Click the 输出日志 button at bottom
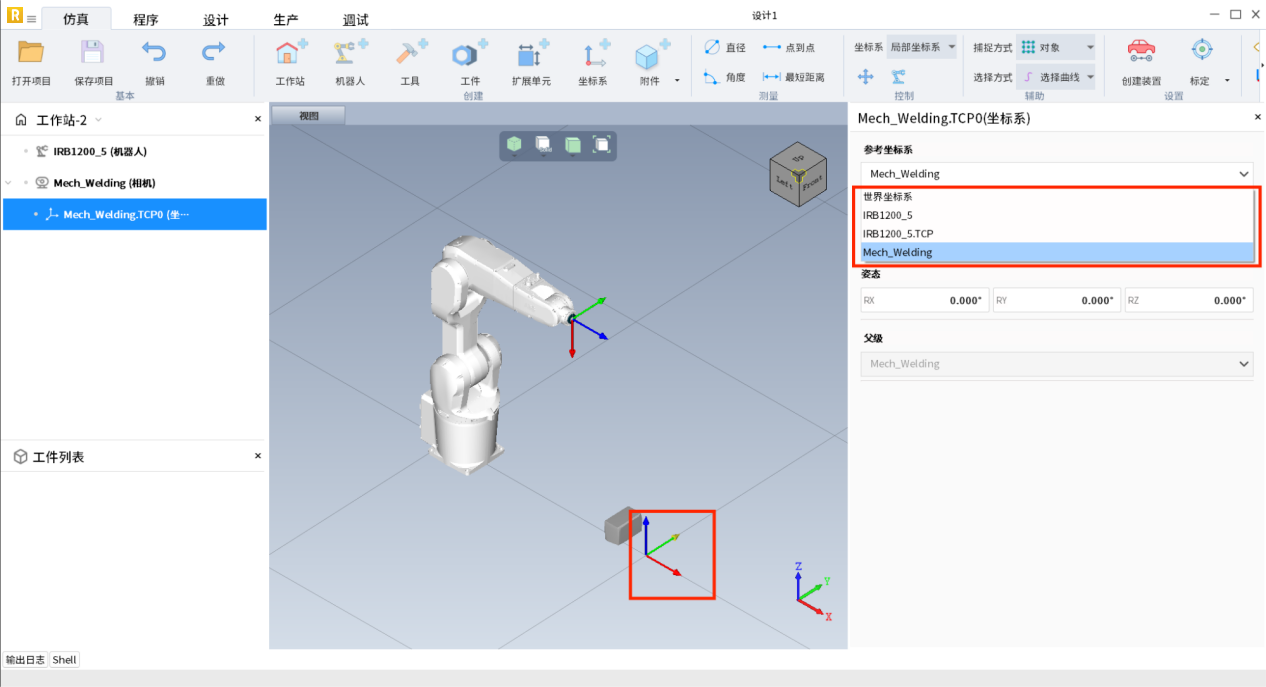 (26, 660)
